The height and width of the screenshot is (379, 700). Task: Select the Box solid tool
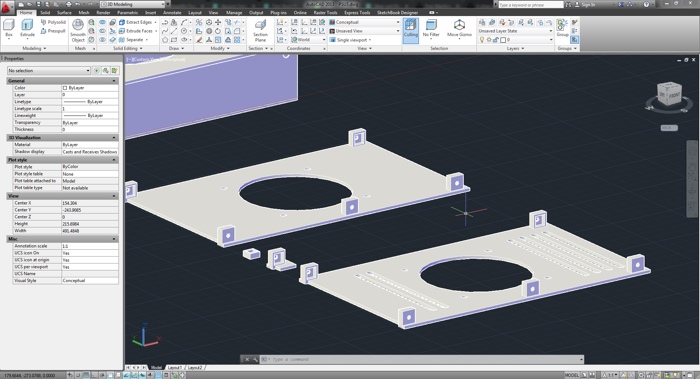coord(9,28)
